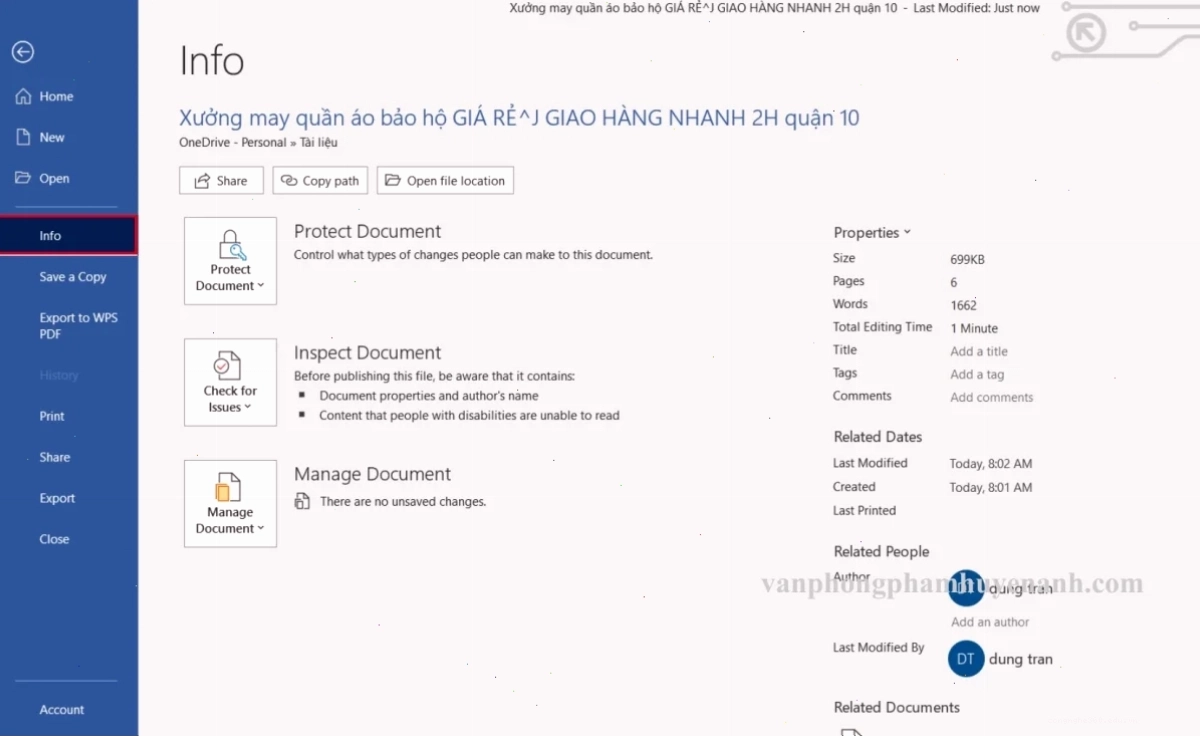The height and width of the screenshot is (737, 1200).
Task: Click the Share button's arrow icon
Action: tap(202, 181)
